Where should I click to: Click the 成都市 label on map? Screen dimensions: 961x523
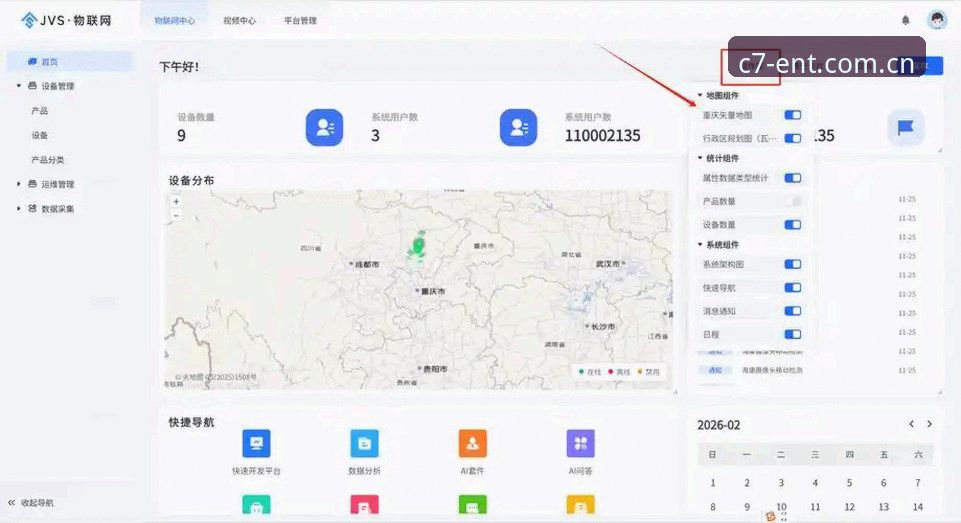(367, 264)
